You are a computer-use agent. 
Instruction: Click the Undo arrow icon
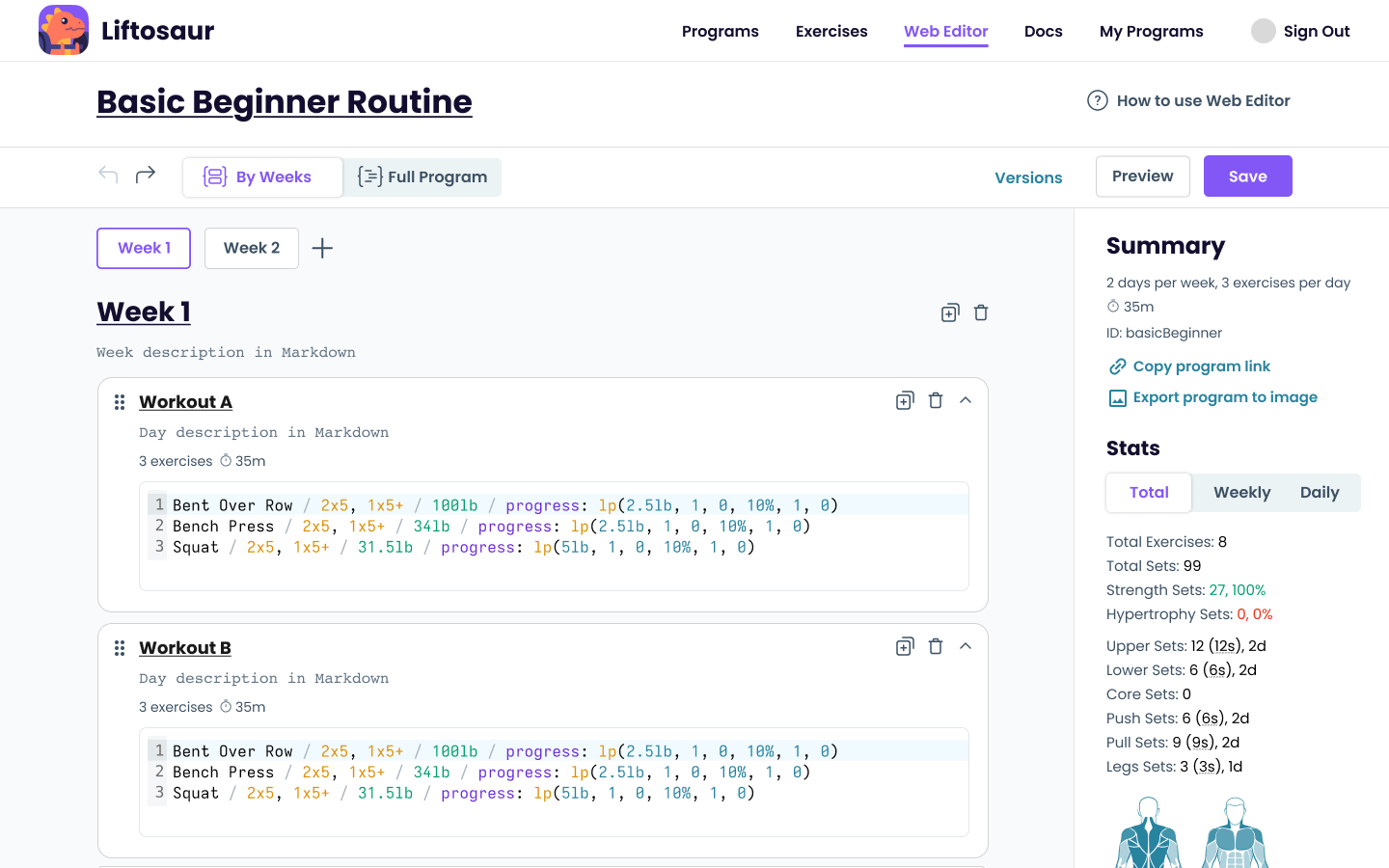click(x=107, y=174)
